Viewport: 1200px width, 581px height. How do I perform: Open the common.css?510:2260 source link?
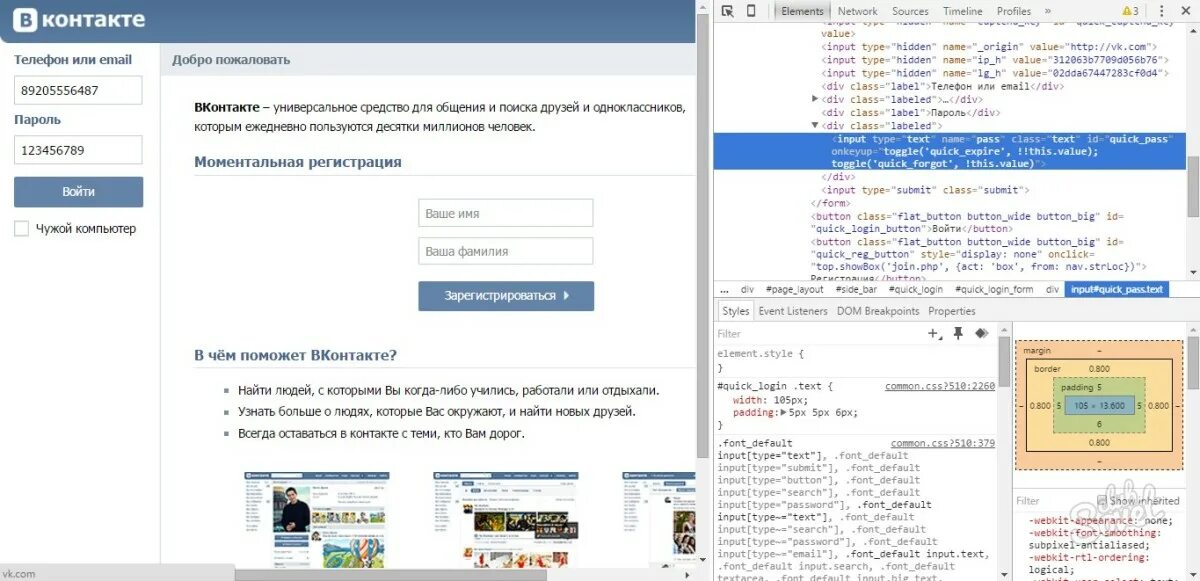(940, 386)
